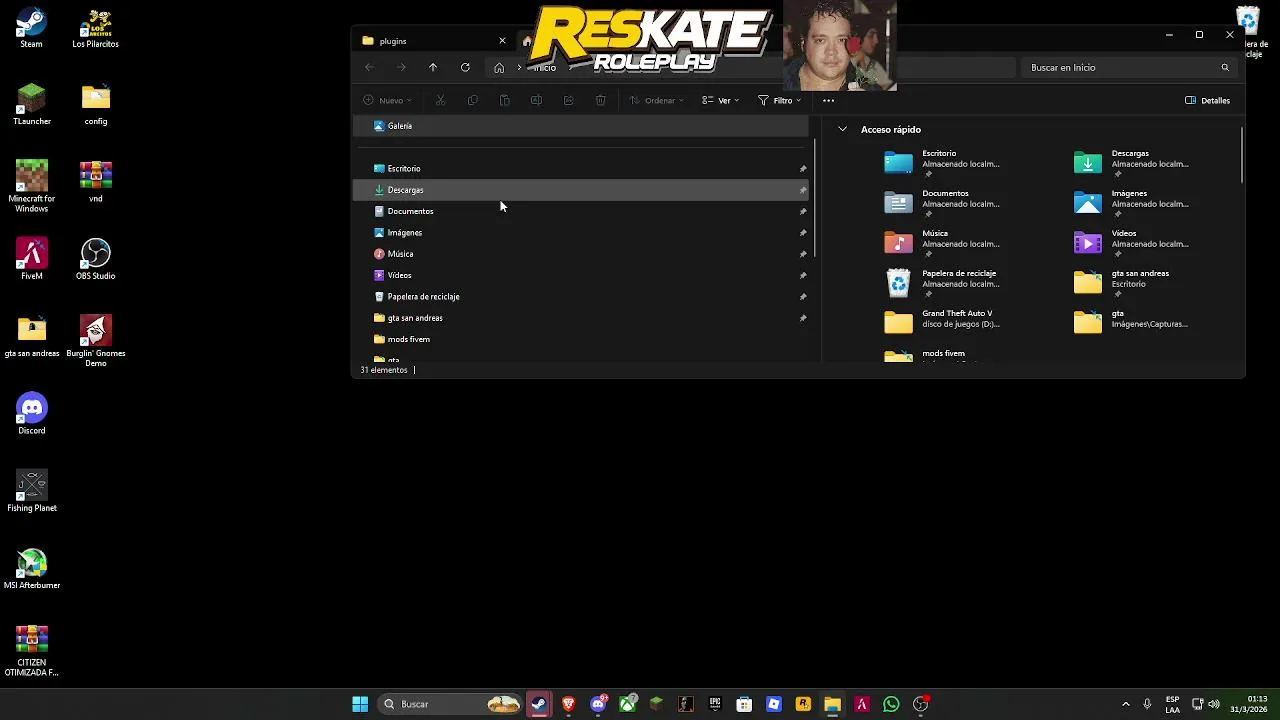Image resolution: width=1280 pixels, height=720 pixels.
Task: Select Minecraft for Windows desktop icon
Action: tap(31, 186)
